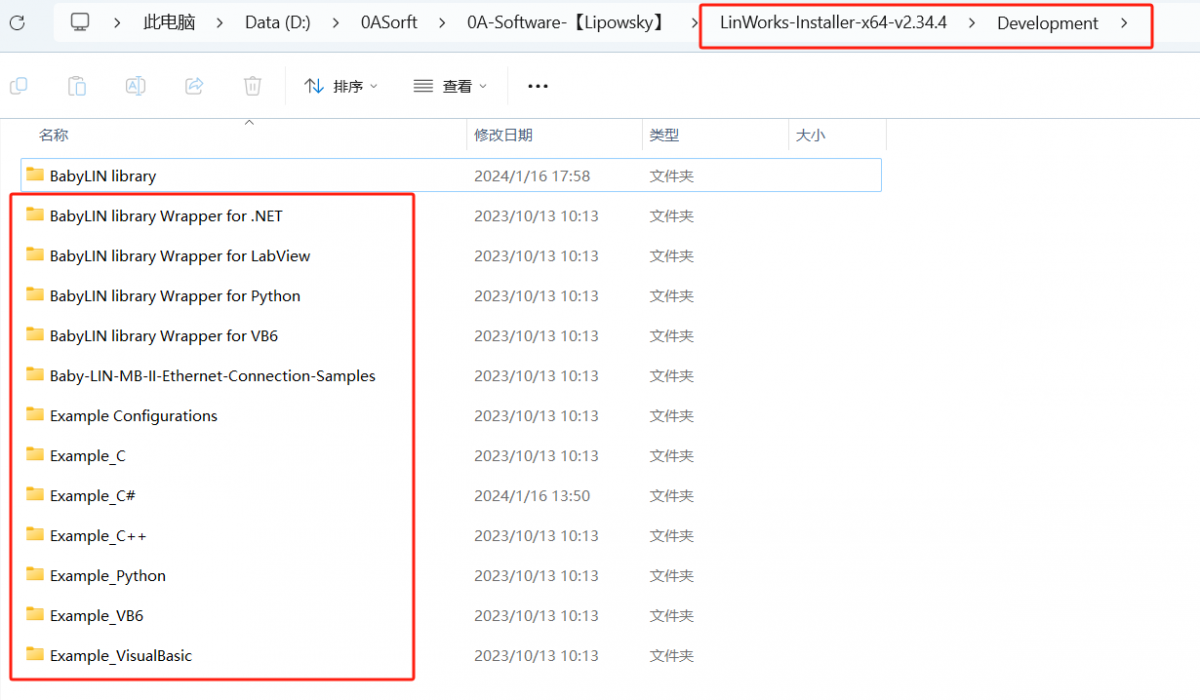Click 类型 column header
Screen dimensions: 1200x700
pos(664,135)
